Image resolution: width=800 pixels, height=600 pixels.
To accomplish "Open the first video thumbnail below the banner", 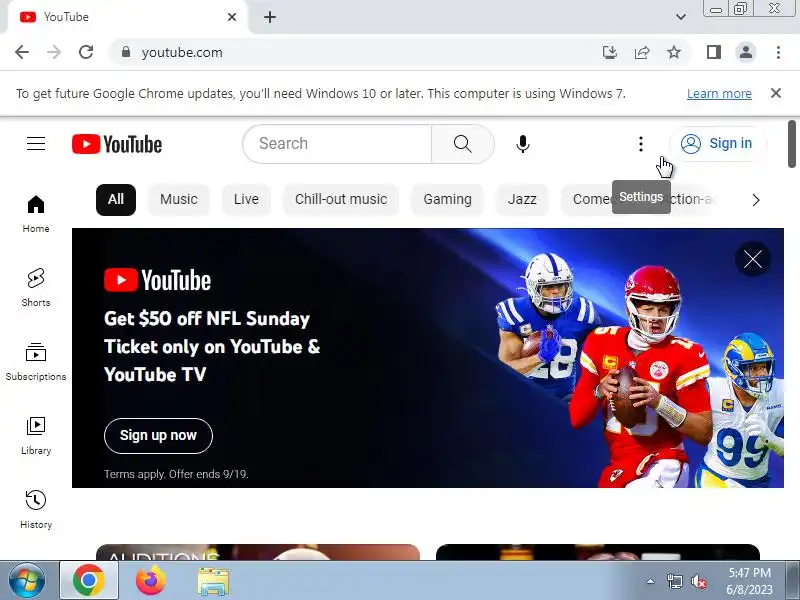I will (x=258, y=552).
